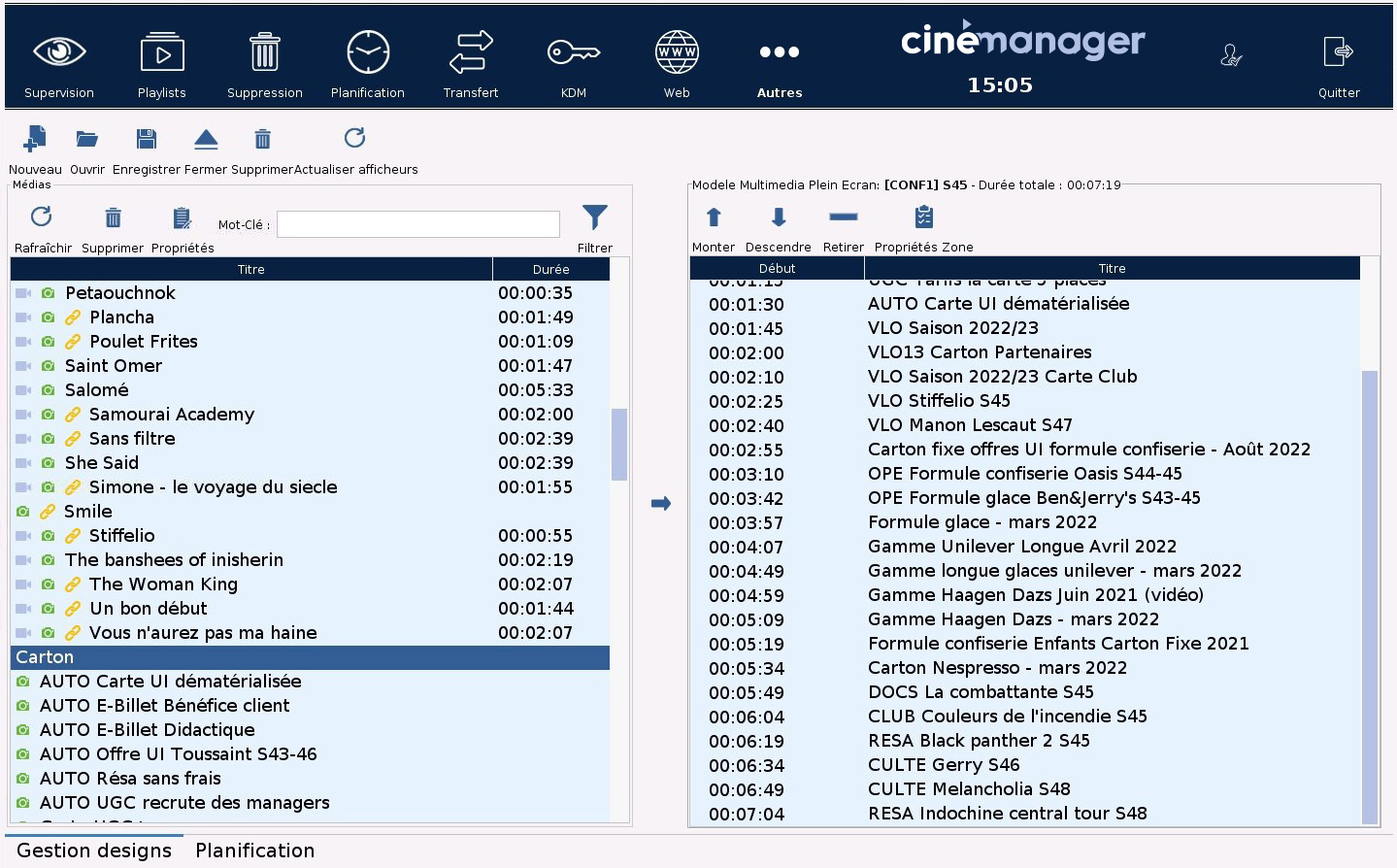Switch to the Planification bottom tab
The image size is (1397, 868).
pyautogui.click(x=255, y=851)
